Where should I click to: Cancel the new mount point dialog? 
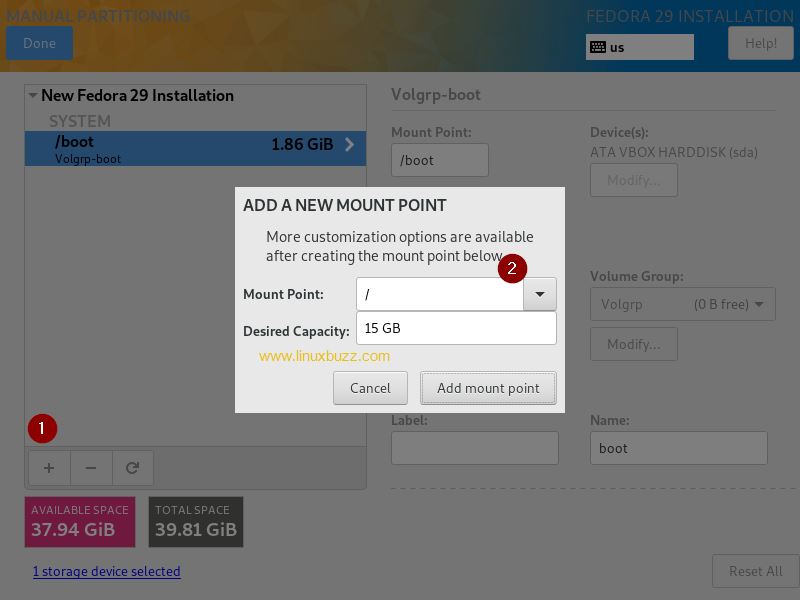[x=370, y=388]
